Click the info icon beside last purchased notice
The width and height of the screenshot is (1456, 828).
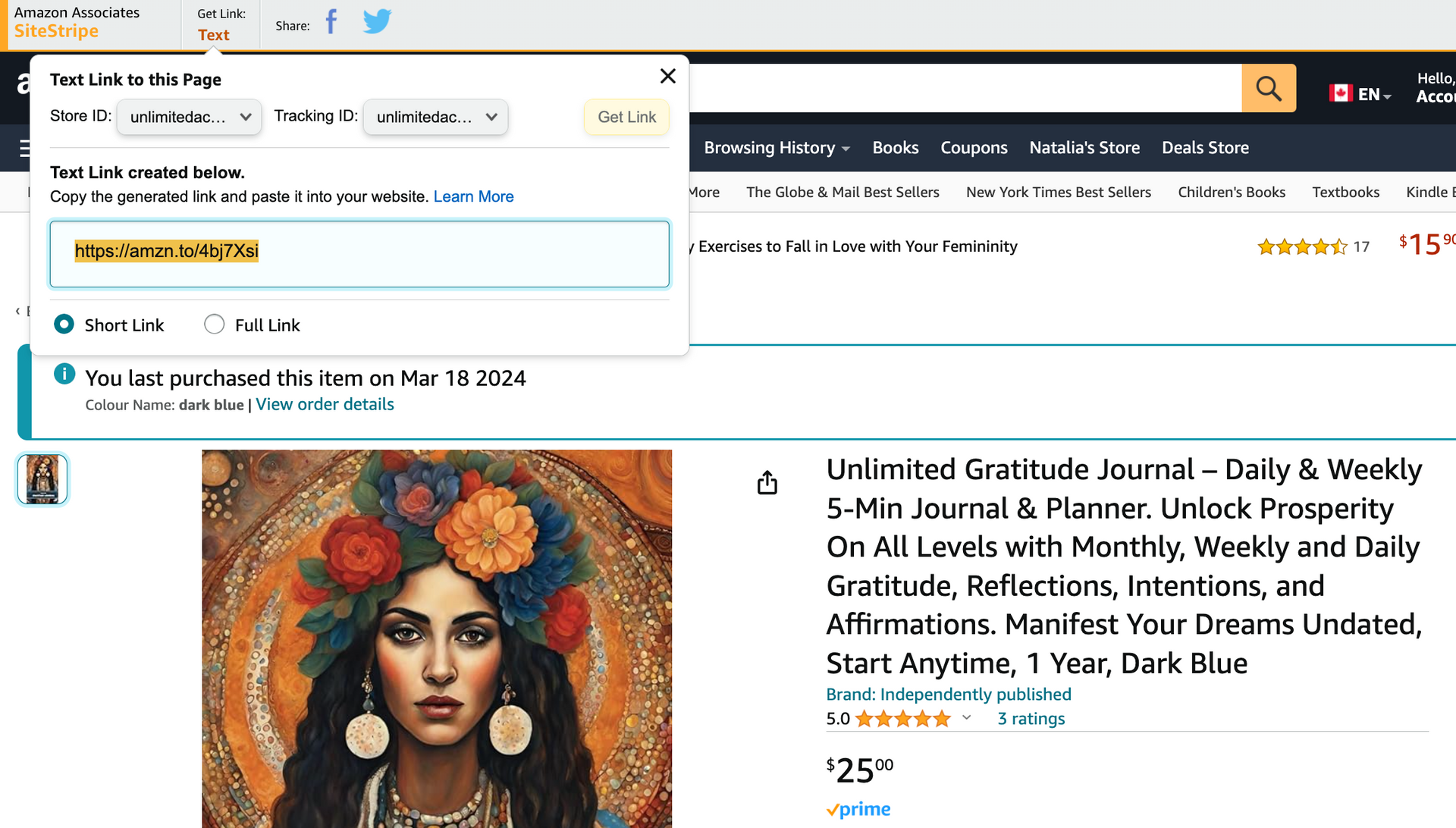tap(64, 374)
